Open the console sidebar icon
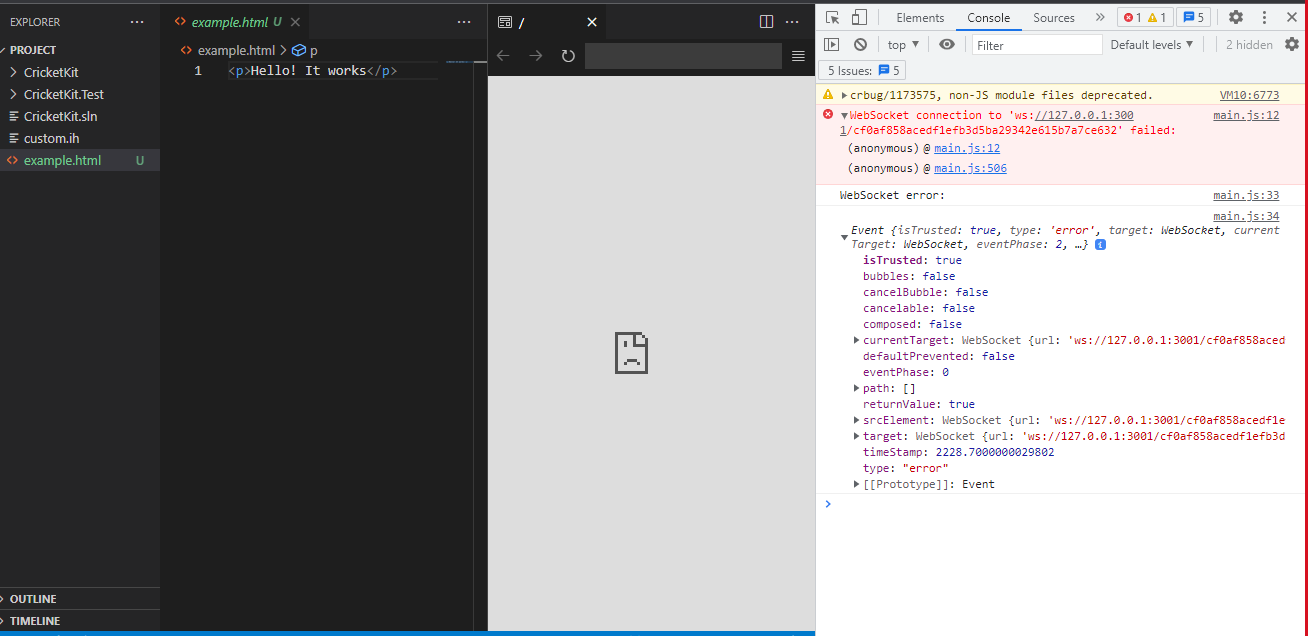 (x=832, y=44)
